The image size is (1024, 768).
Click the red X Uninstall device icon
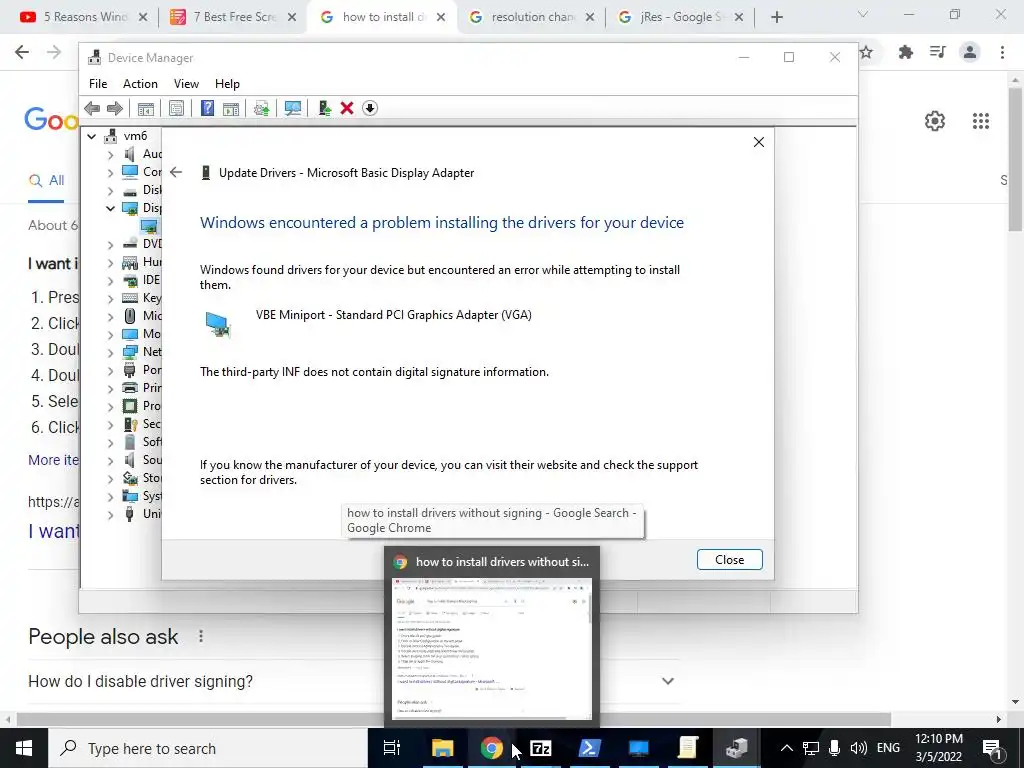click(347, 108)
